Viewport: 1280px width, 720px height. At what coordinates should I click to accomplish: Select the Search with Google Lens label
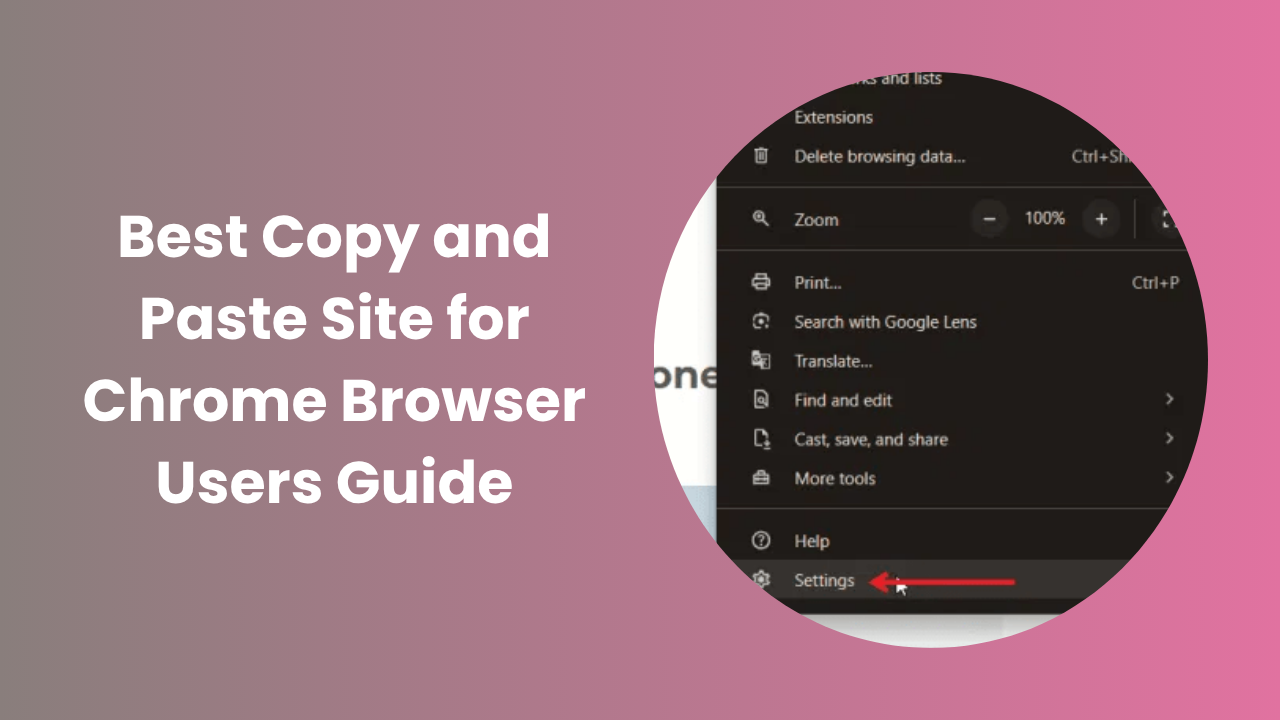(885, 322)
